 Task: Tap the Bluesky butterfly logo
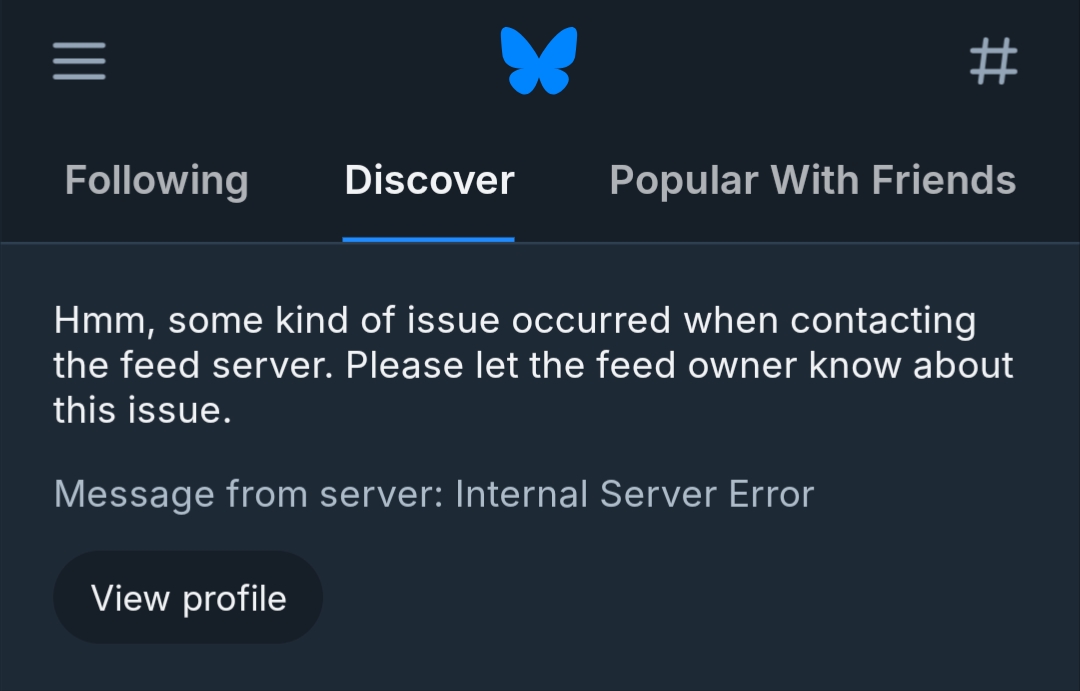[x=539, y=61]
